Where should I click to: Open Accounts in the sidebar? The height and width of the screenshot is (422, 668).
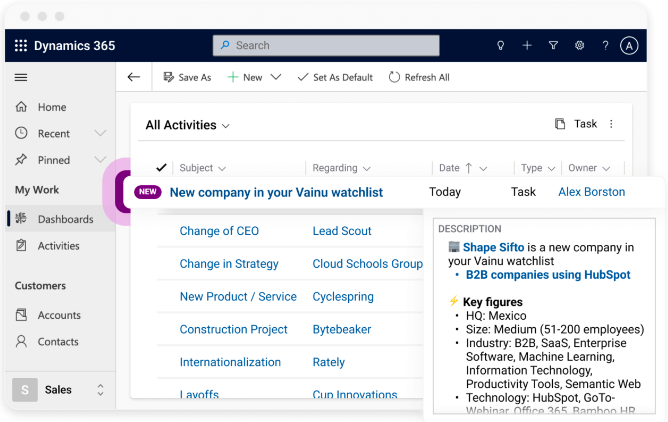59,315
